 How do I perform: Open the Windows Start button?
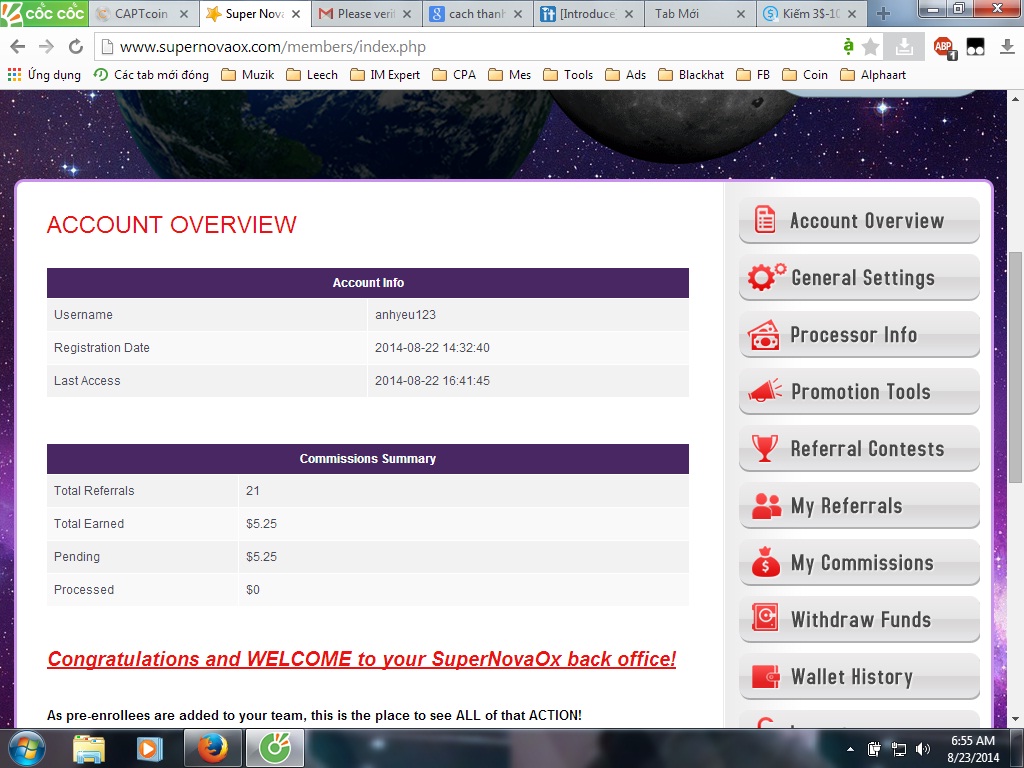[26, 748]
